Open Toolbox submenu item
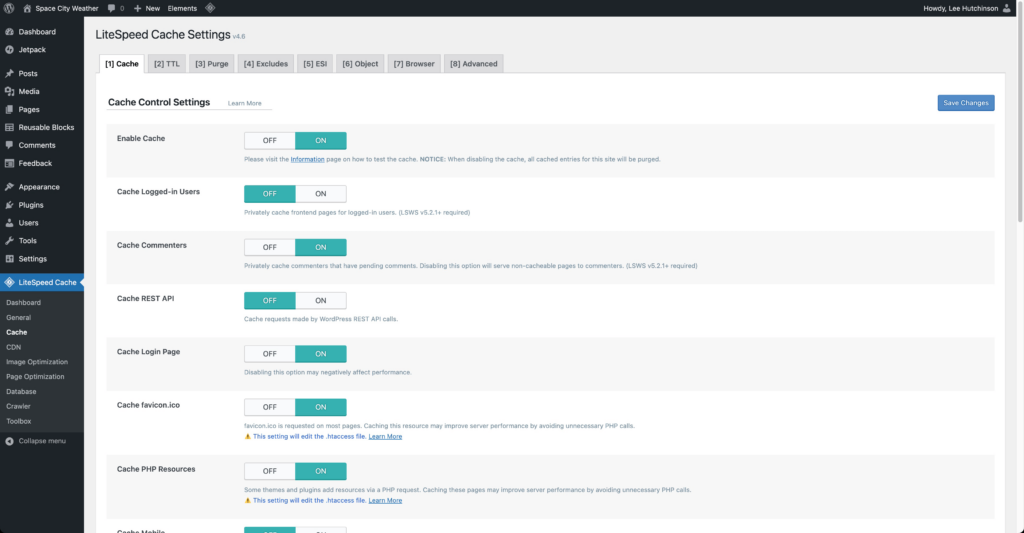Image resolution: width=1024 pixels, height=533 pixels. click(19, 421)
